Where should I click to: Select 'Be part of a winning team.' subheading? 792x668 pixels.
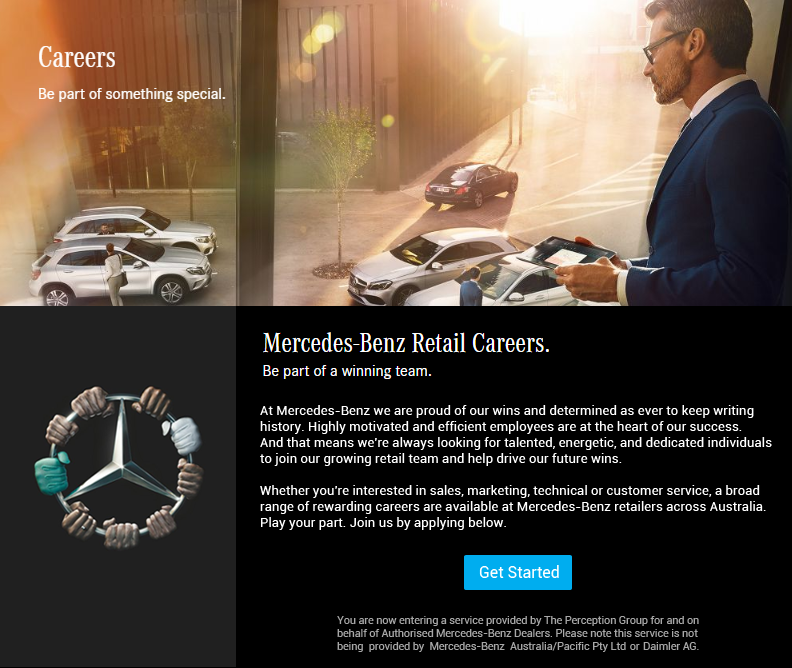[347, 371]
